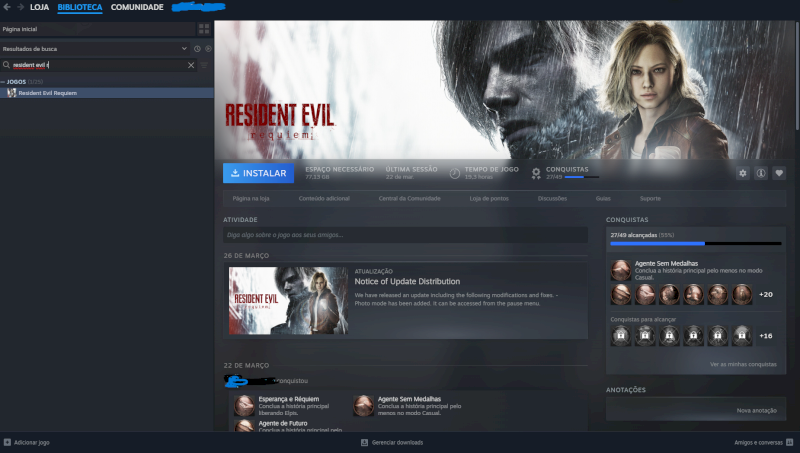Screen dimensions: 800x453
Task: Open the Loja de pontos tab
Action: [x=489, y=198]
